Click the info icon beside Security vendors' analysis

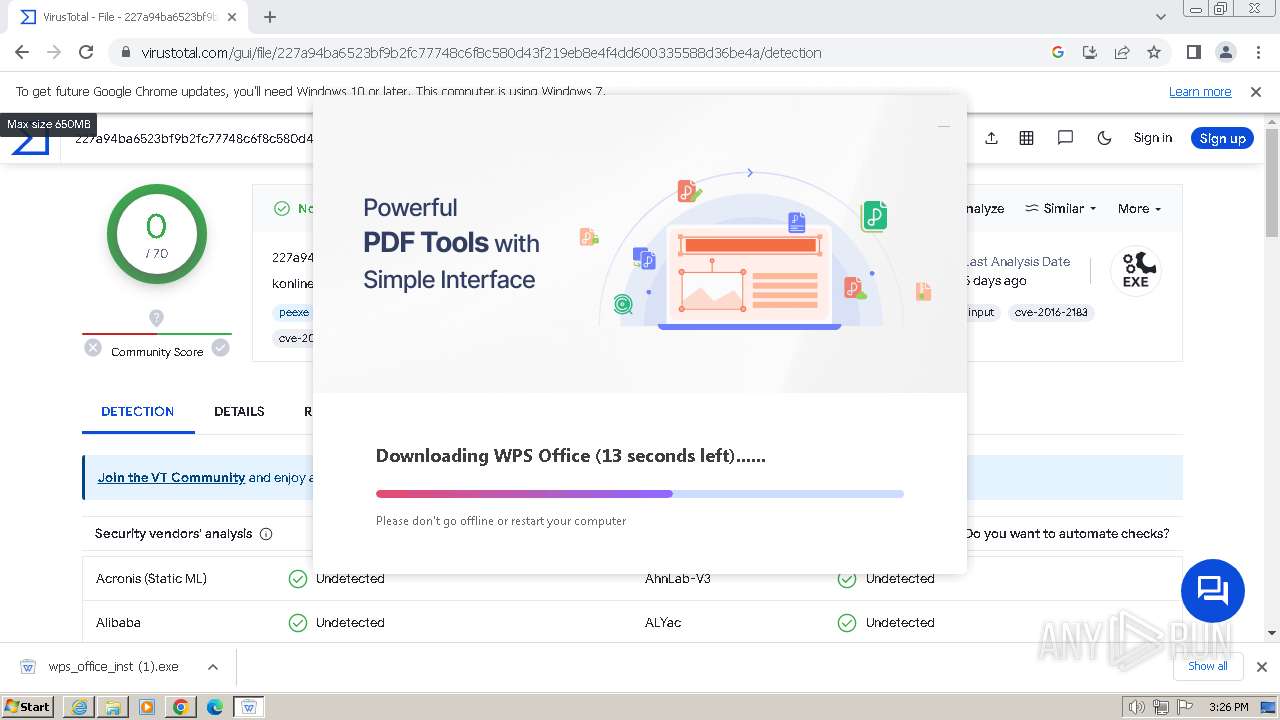(x=266, y=534)
